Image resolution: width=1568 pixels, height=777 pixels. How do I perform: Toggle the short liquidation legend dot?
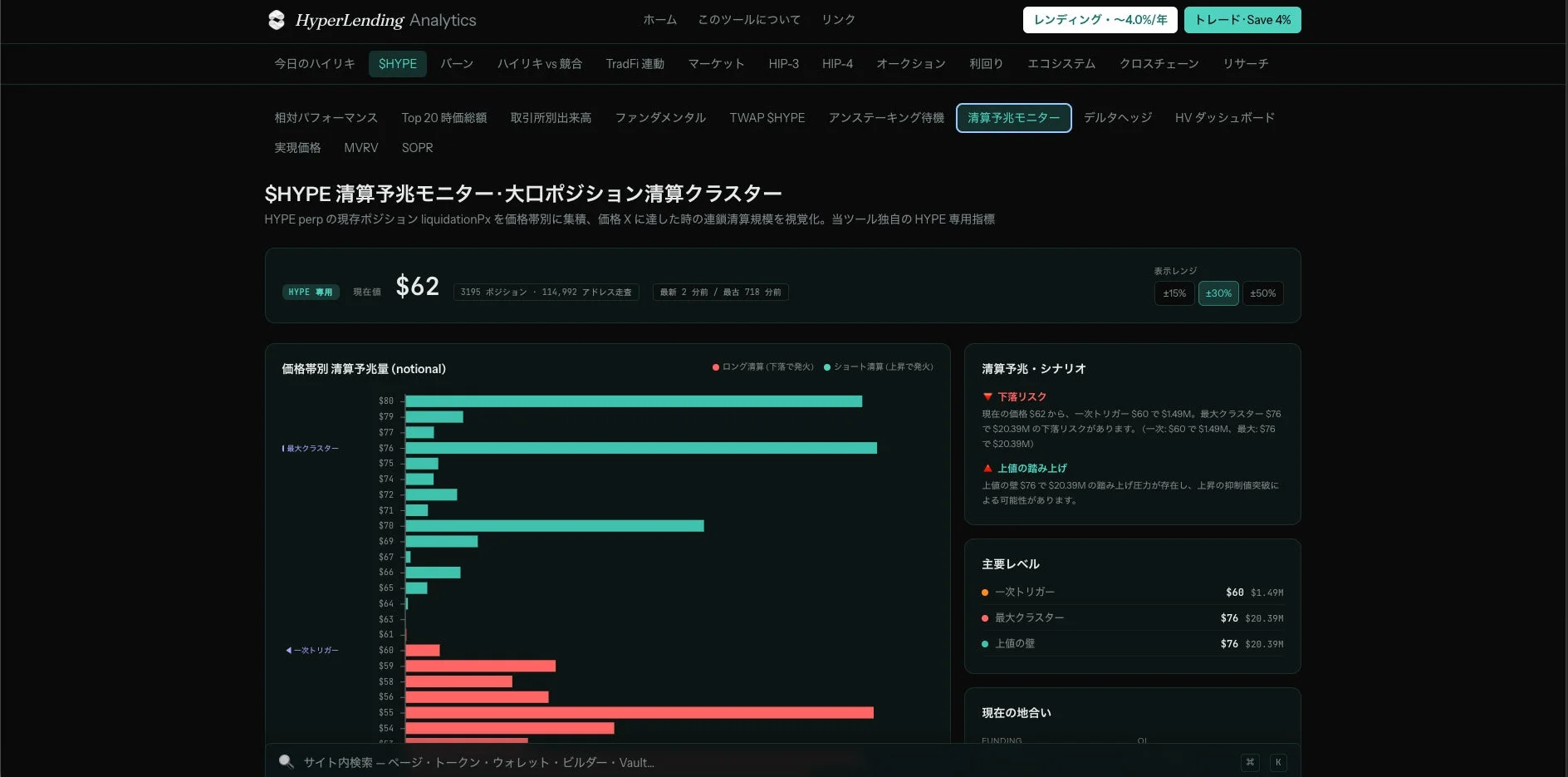click(x=827, y=367)
